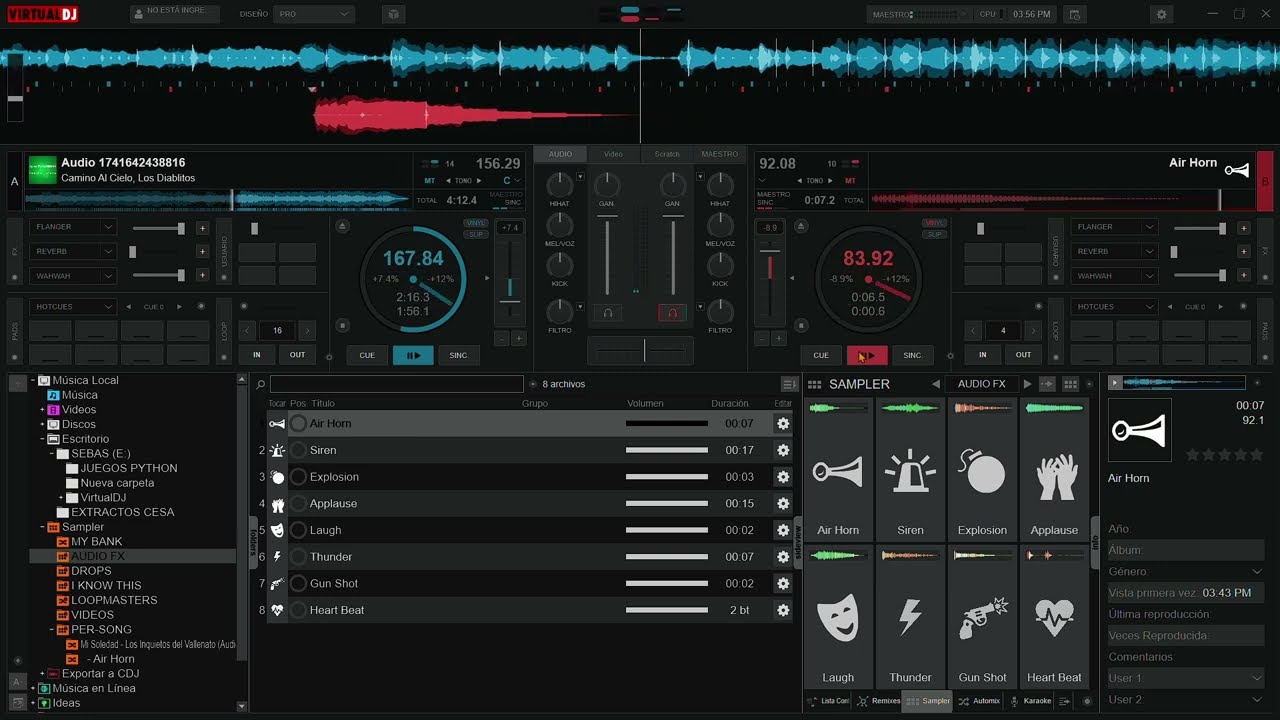Click loop OUT button on deck B
Screen dimensions: 1280x720
(1023, 355)
